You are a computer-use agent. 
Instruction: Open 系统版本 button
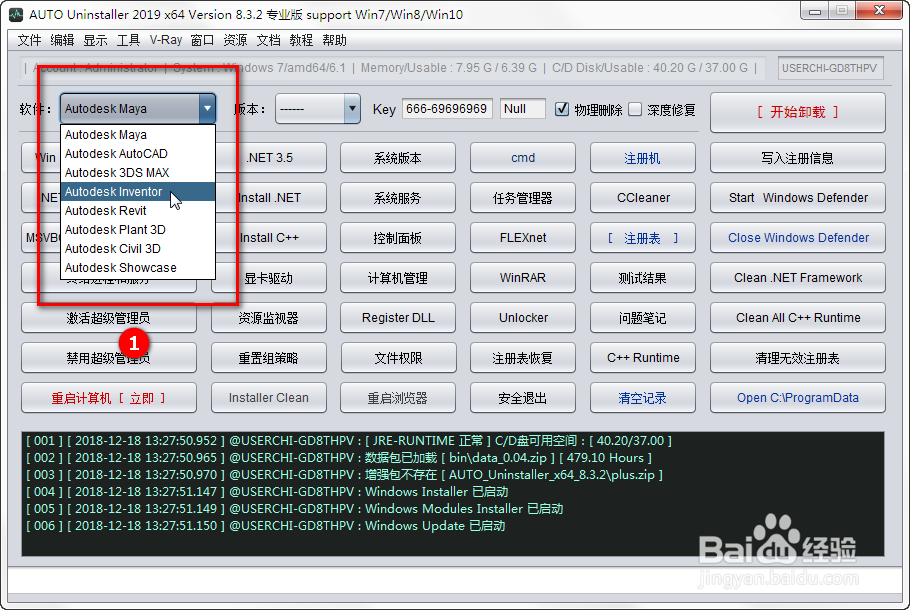[x=398, y=158]
